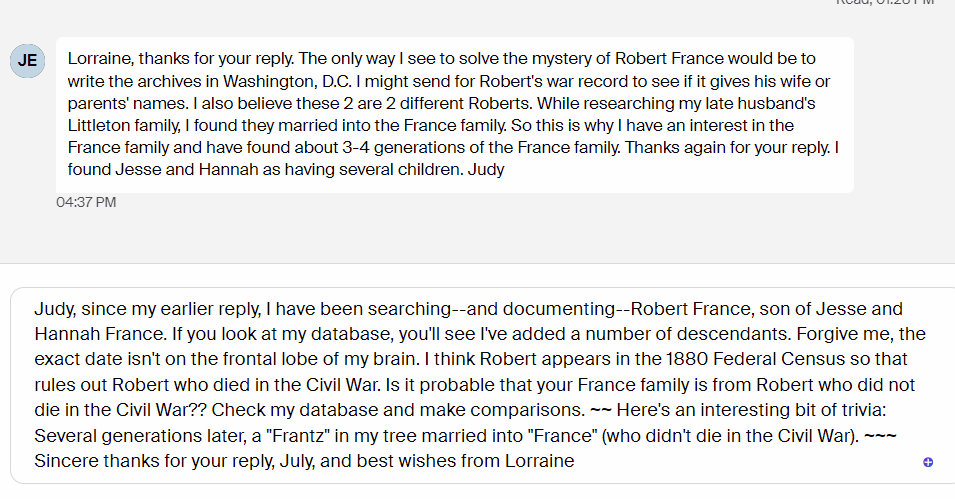
Task: Click the JE sender avatar
Action: [28, 60]
